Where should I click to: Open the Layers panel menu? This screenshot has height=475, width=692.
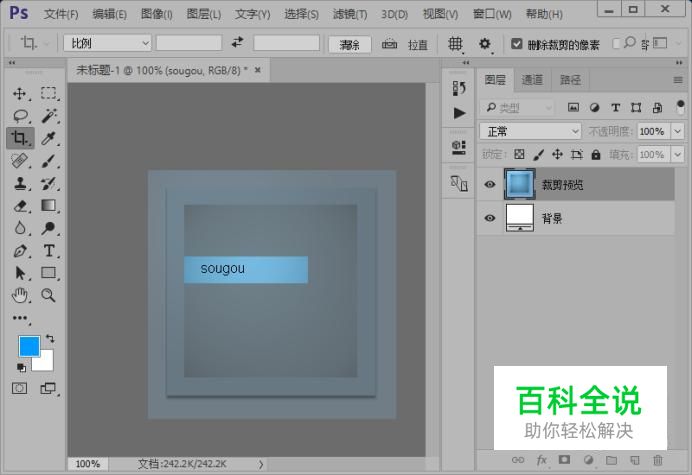(678, 80)
